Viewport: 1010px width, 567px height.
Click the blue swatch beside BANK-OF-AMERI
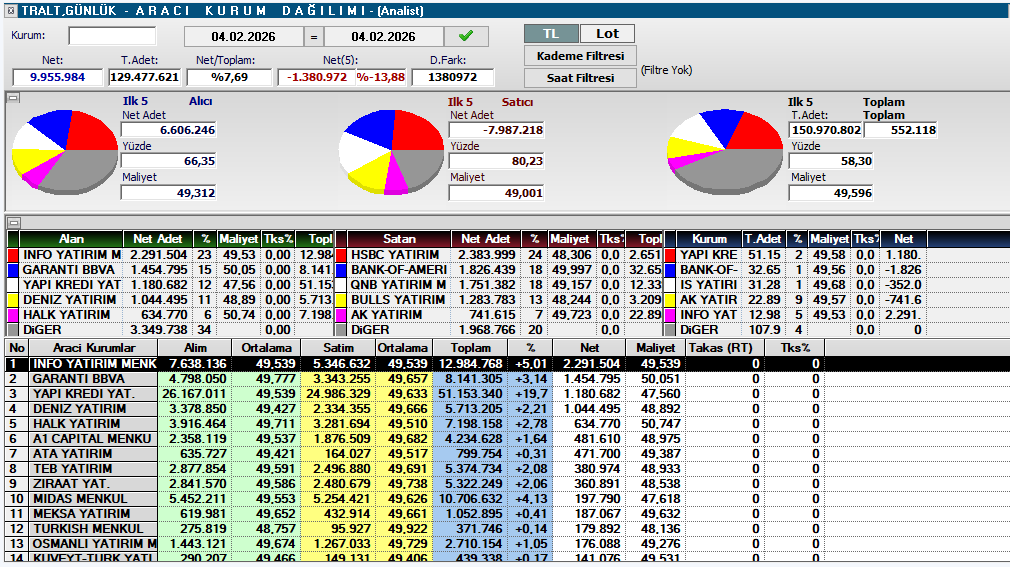pyautogui.click(x=341, y=270)
